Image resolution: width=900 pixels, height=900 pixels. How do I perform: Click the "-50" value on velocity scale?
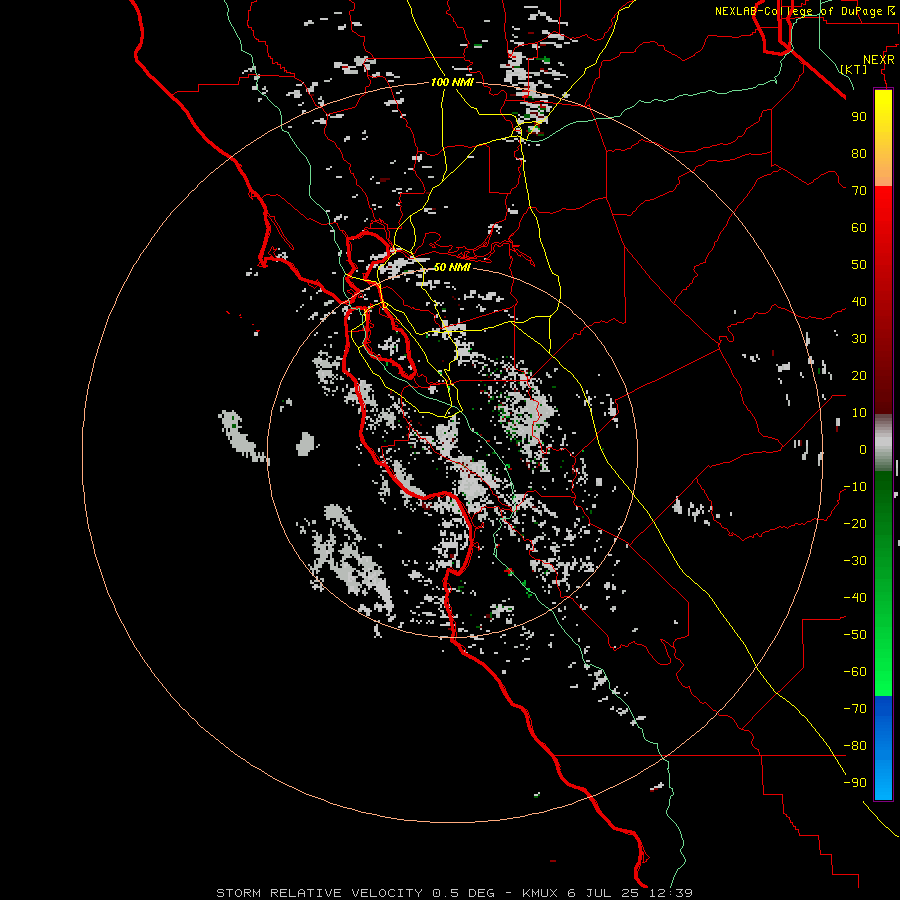[855, 635]
